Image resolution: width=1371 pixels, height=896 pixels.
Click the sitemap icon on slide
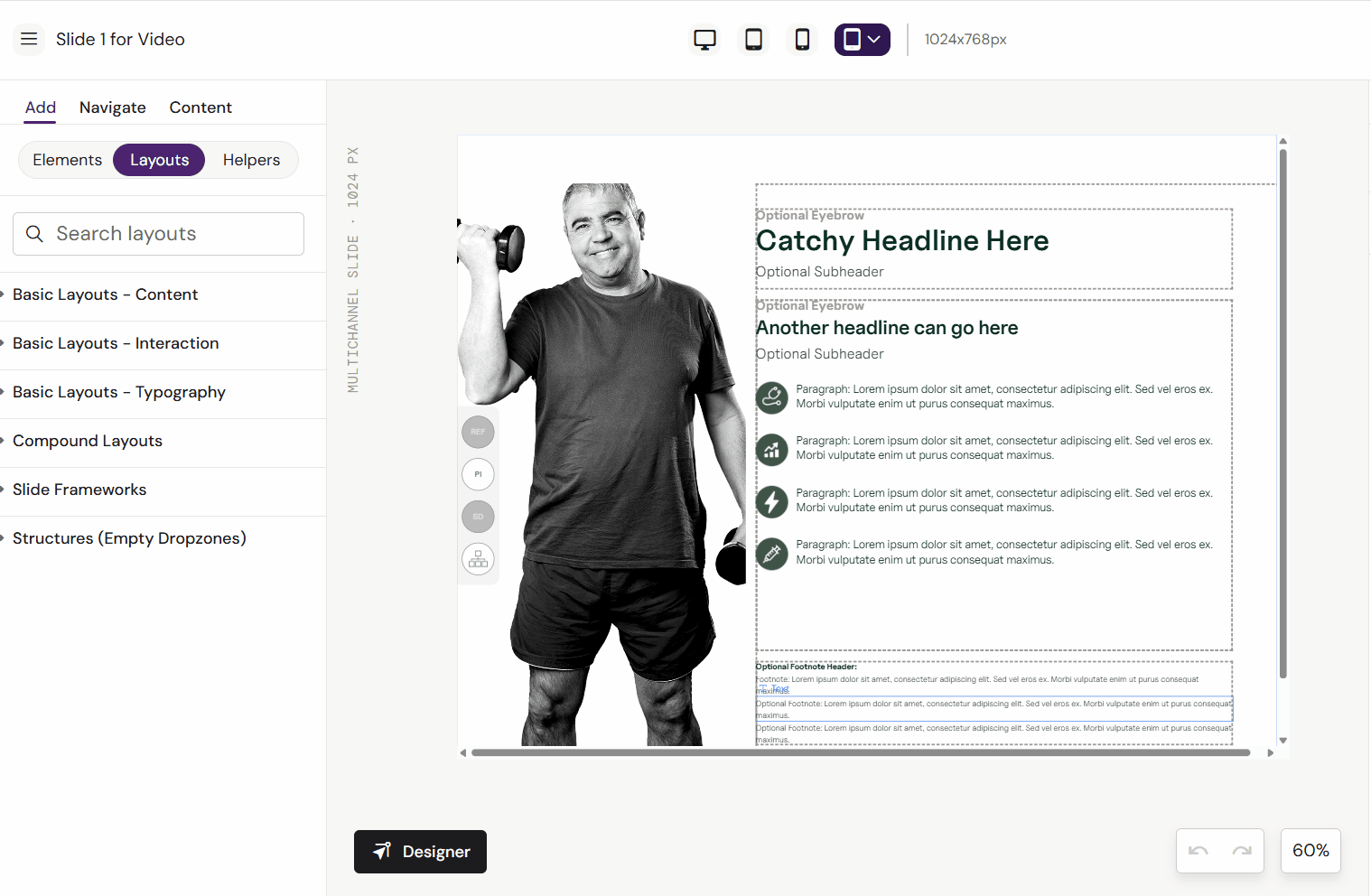tap(478, 559)
